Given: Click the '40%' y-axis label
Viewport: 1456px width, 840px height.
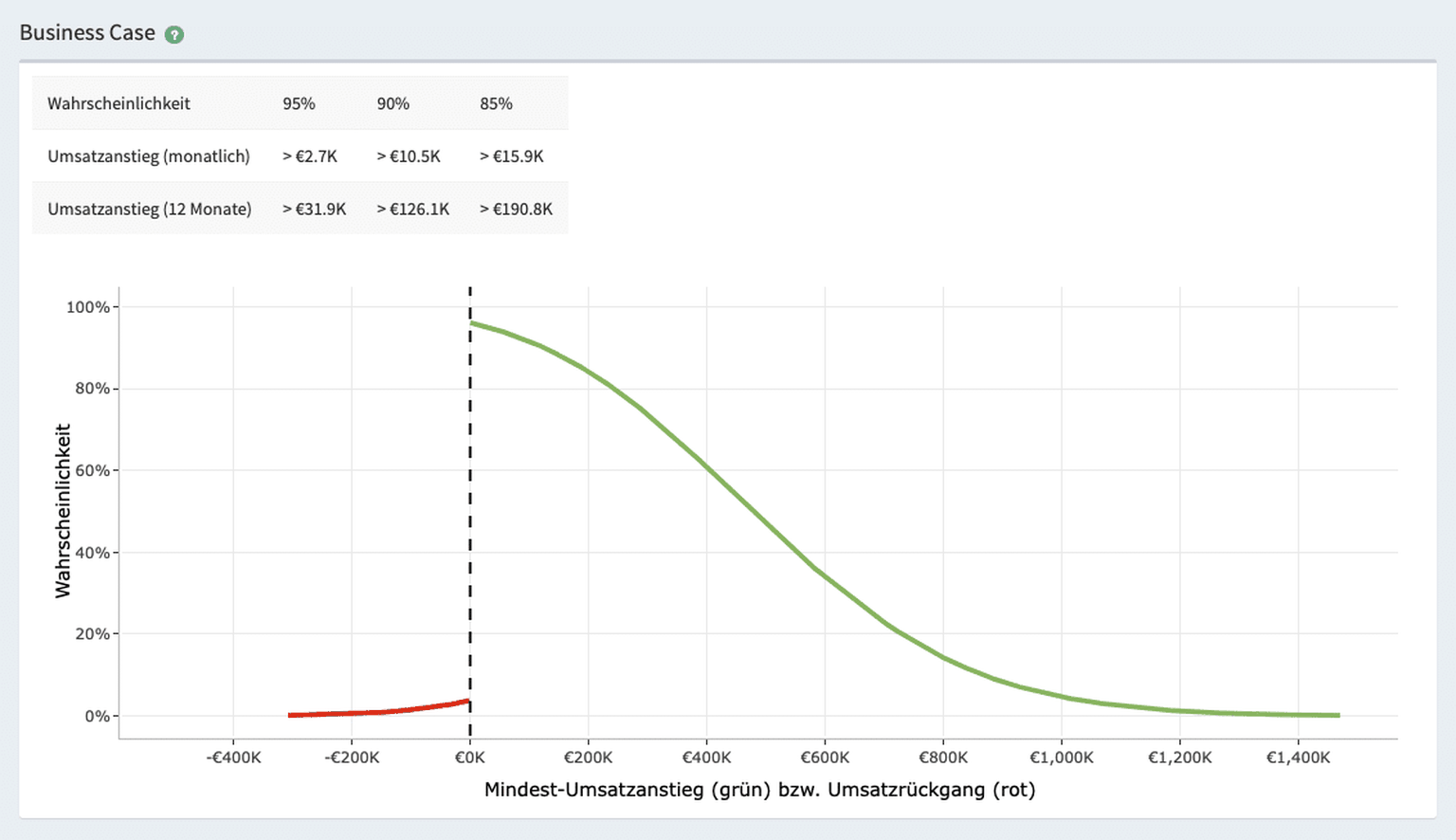Looking at the screenshot, I should pyautogui.click(x=93, y=553).
